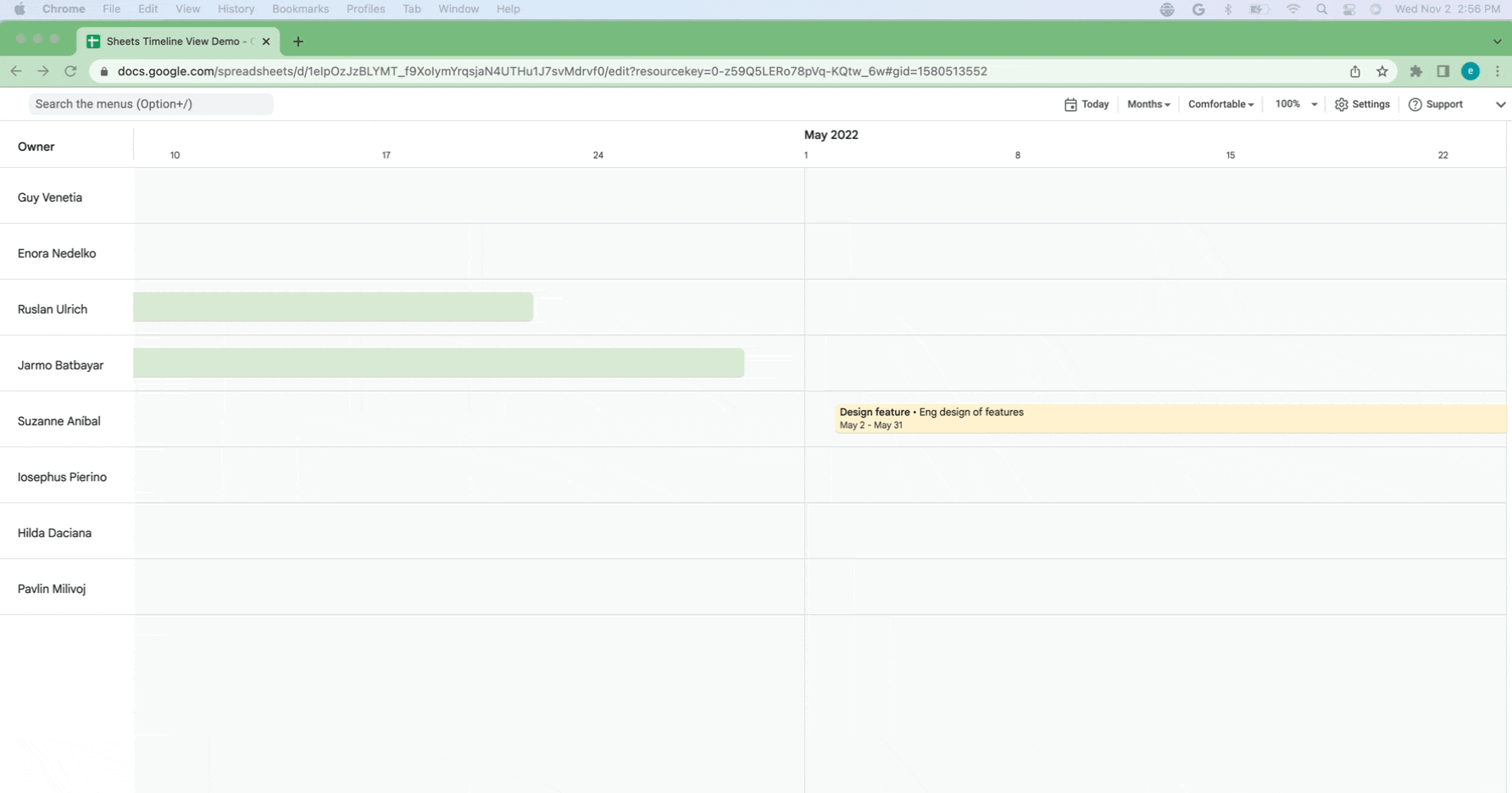The height and width of the screenshot is (793, 1512).
Task: Click the site lock icon
Action: [x=104, y=71]
